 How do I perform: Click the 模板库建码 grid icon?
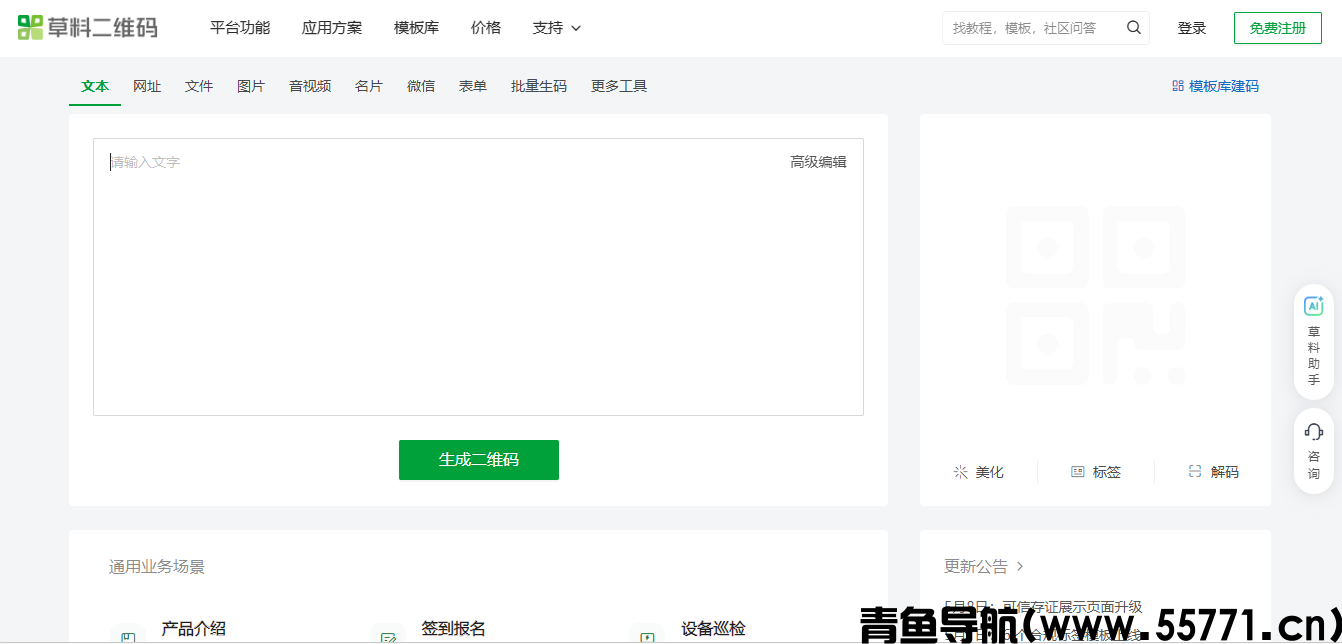[x=1178, y=86]
